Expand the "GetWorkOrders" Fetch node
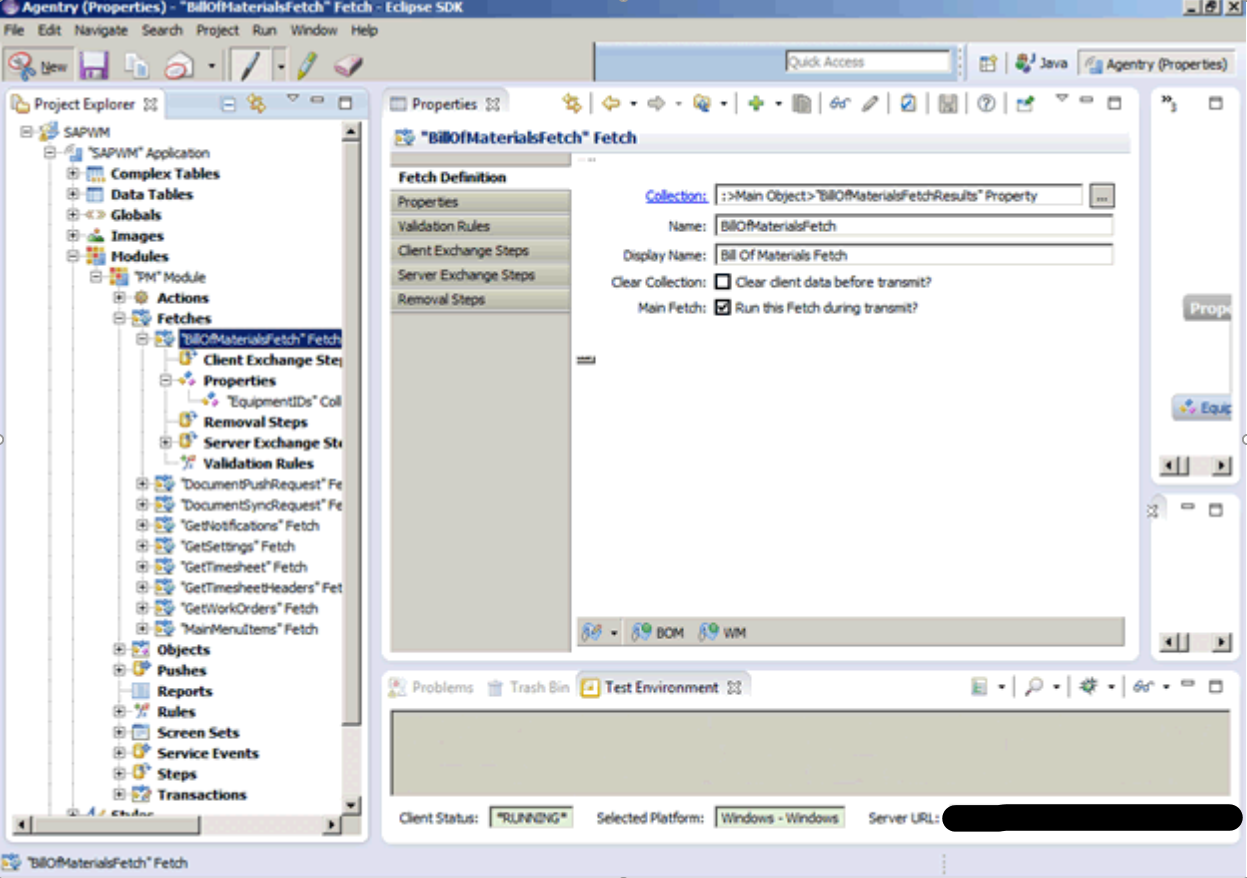This screenshot has height=878, width=1247. tap(142, 608)
